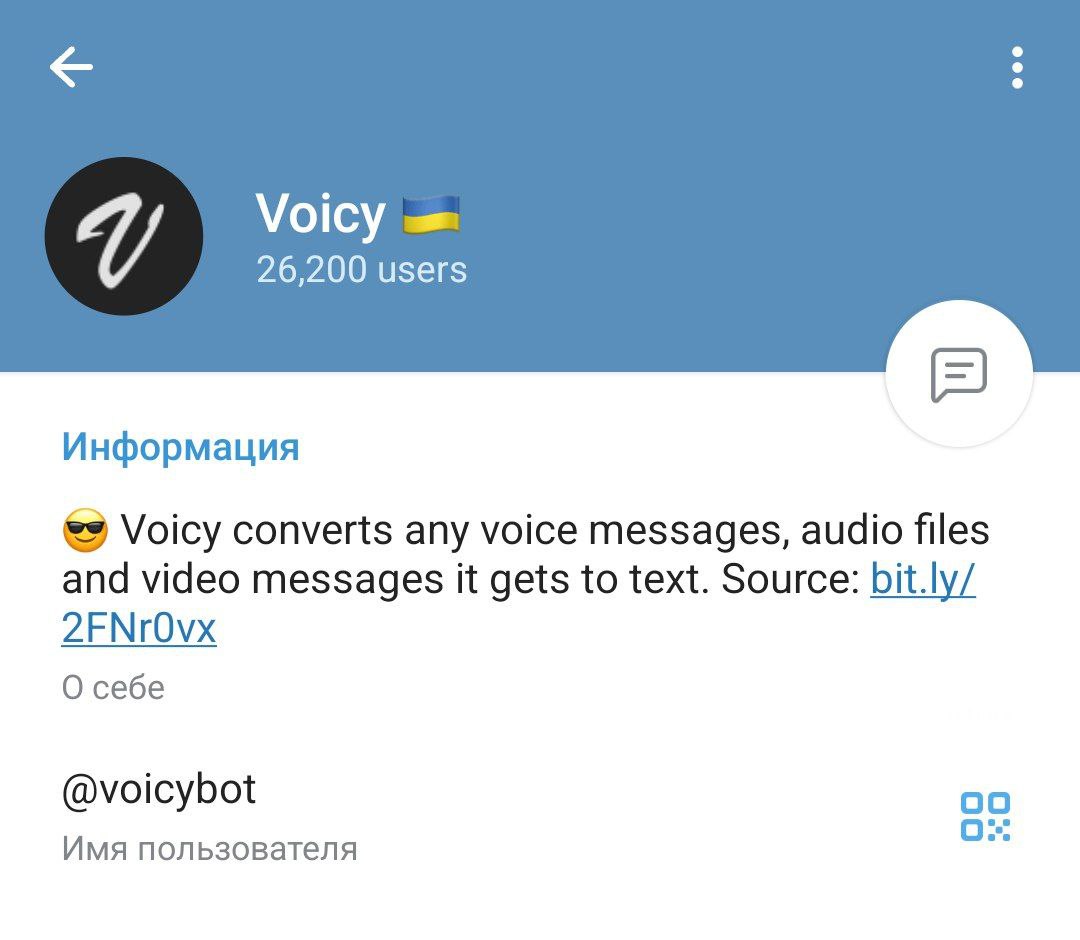Tap the sunglasses emoji in the description
The image size is (1080, 940).
[85, 530]
